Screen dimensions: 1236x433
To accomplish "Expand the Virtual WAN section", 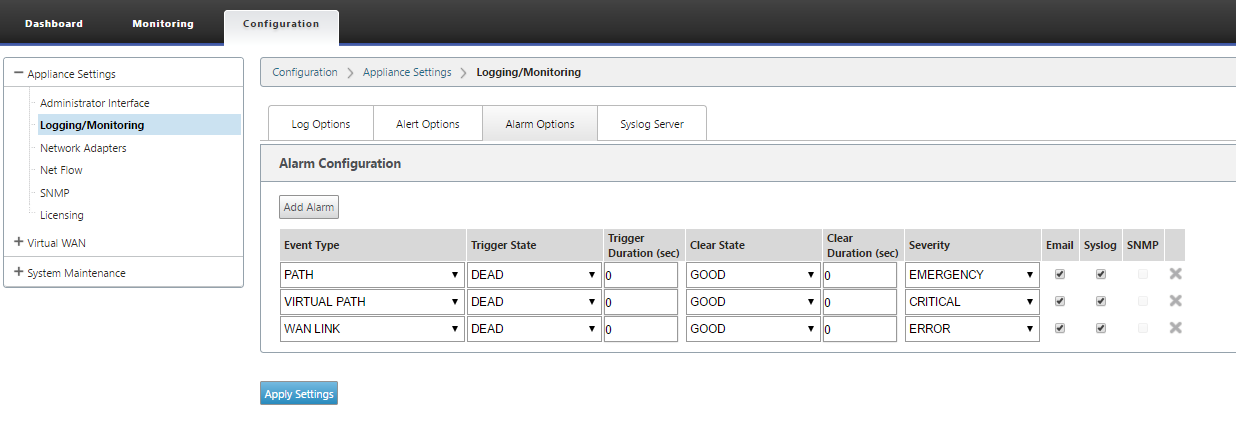I will [x=18, y=242].
